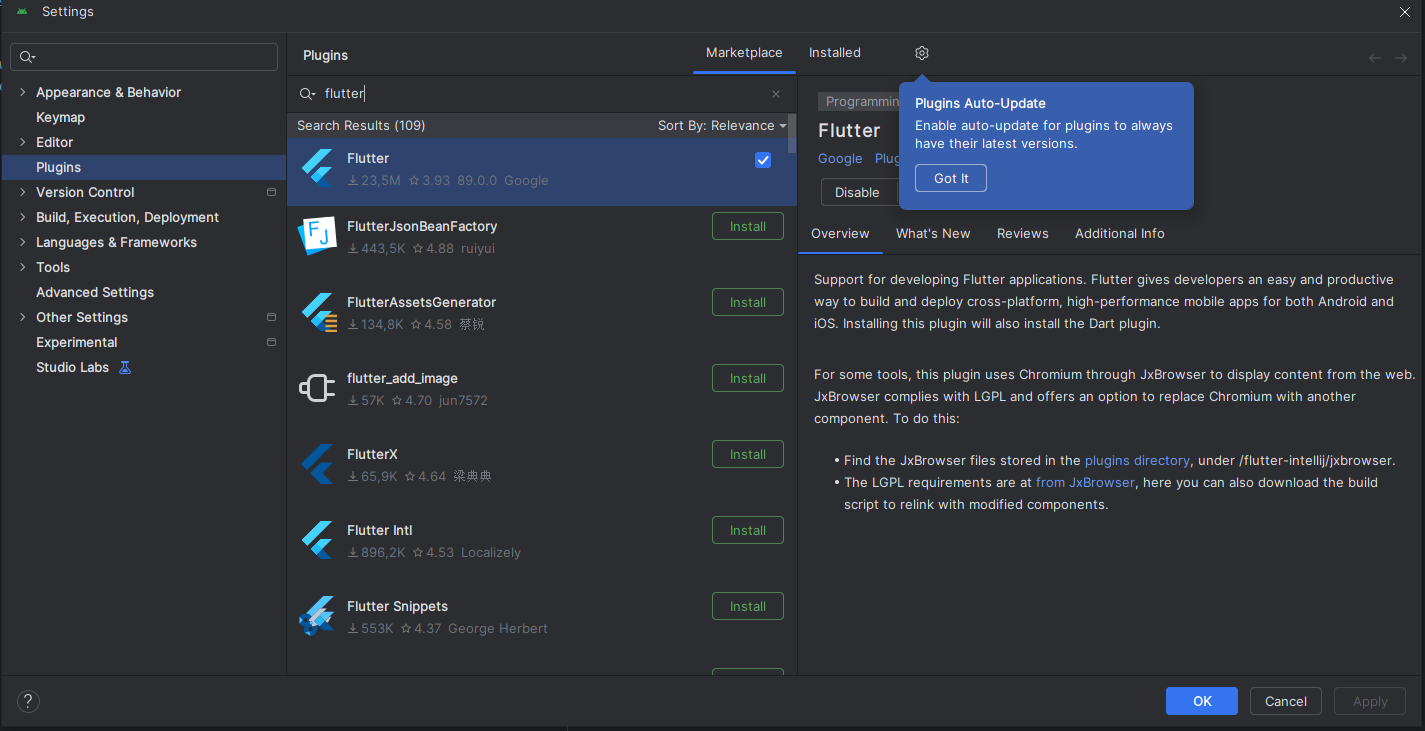The height and width of the screenshot is (731, 1425).
Task: Uncheck the Flutter plugin enabled checkbox
Action: 763,160
